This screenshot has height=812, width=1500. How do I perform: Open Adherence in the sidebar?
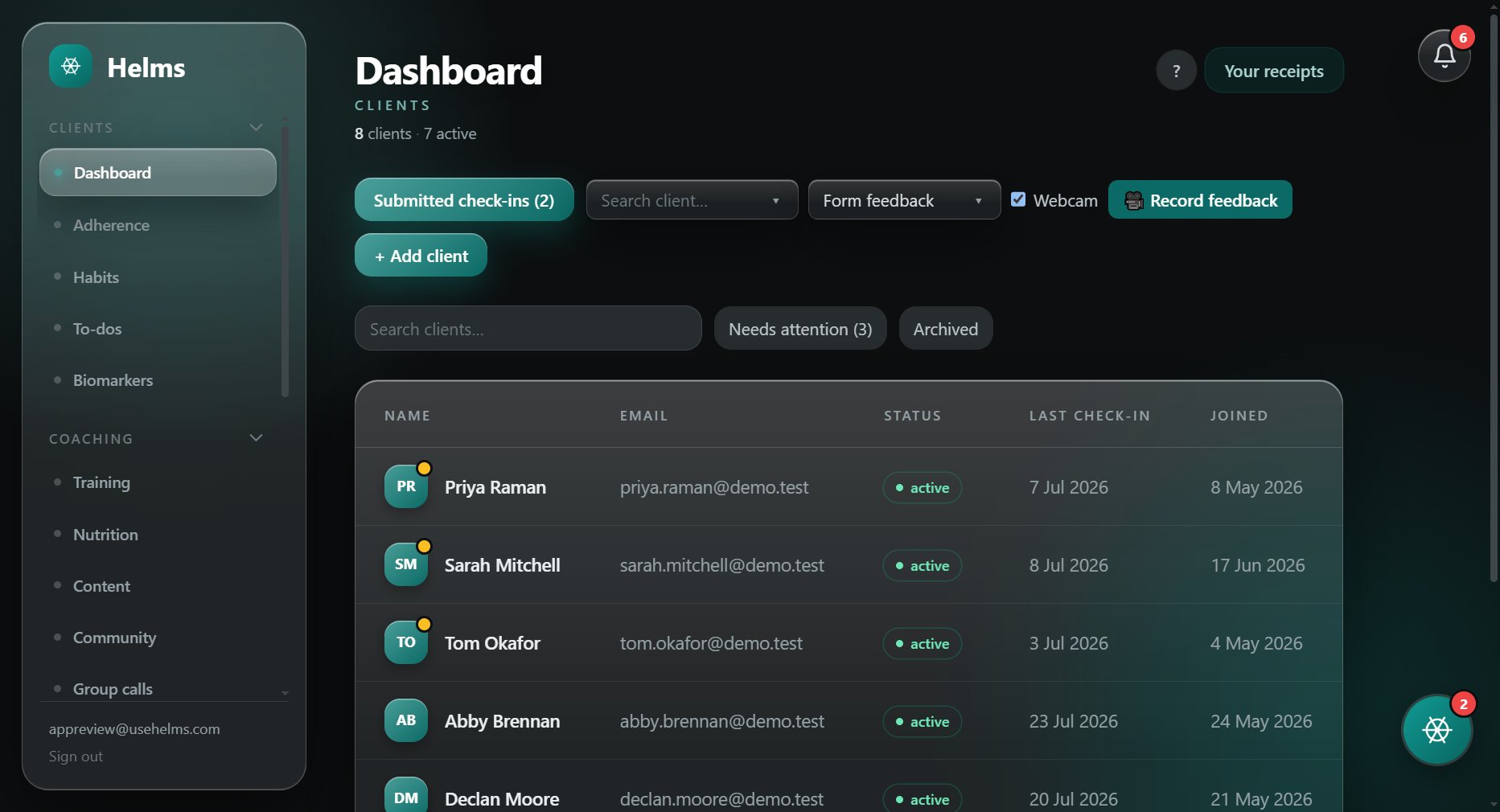pos(111,225)
